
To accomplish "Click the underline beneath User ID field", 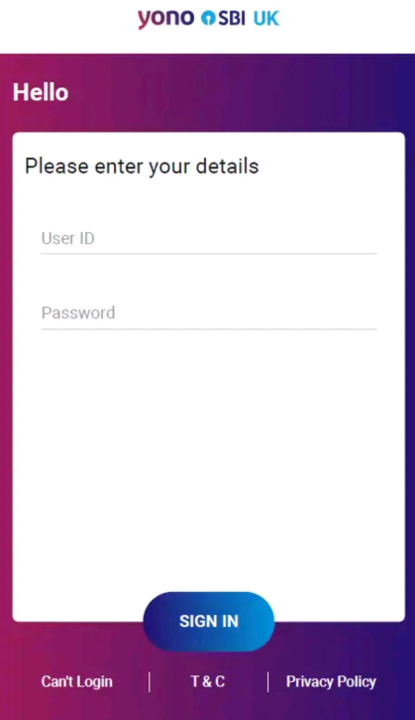I will pyautogui.click(x=209, y=253).
